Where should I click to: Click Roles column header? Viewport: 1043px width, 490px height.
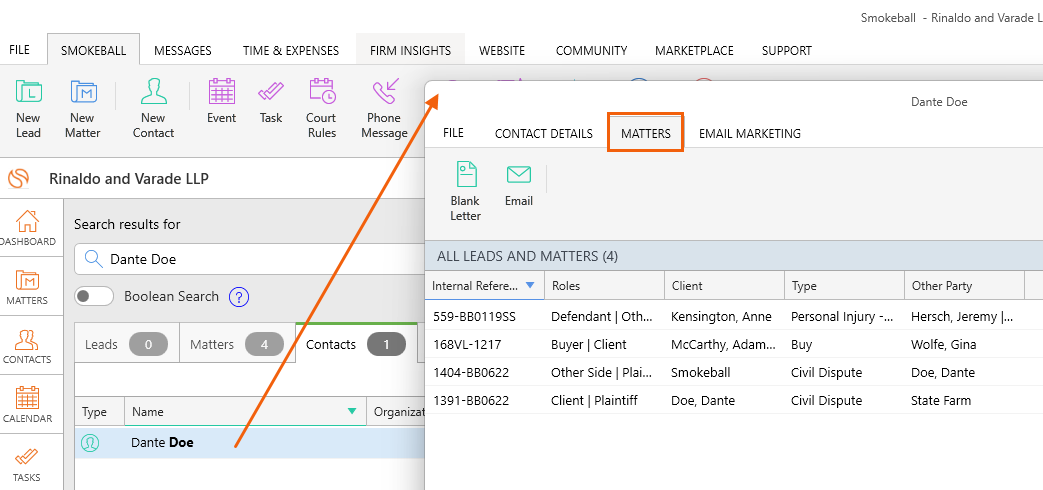point(604,286)
